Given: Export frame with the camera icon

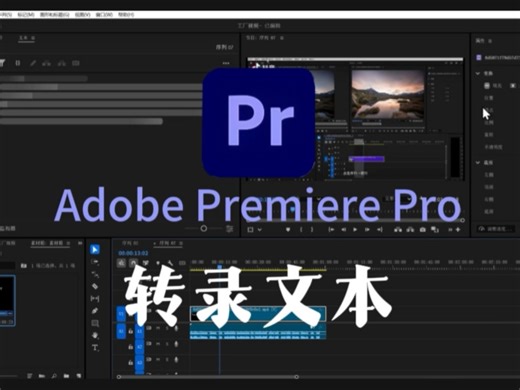Looking at the screenshot, I should click(423, 230).
